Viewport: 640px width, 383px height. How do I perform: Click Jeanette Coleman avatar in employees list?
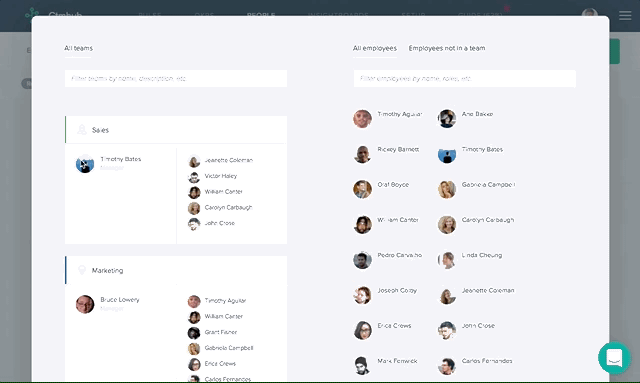coord(447,295)
